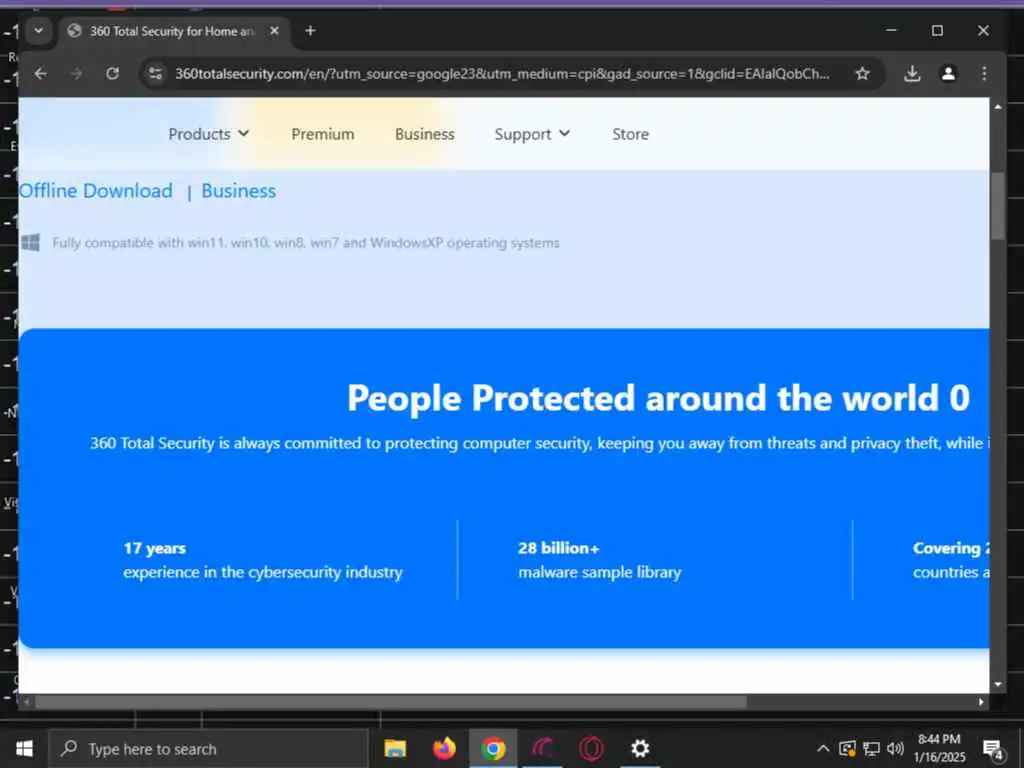Image resolution: width=1024 pixels, height=768 pixels.
Task: Launch Firefox from the taskbar
Action: [444, 748]
